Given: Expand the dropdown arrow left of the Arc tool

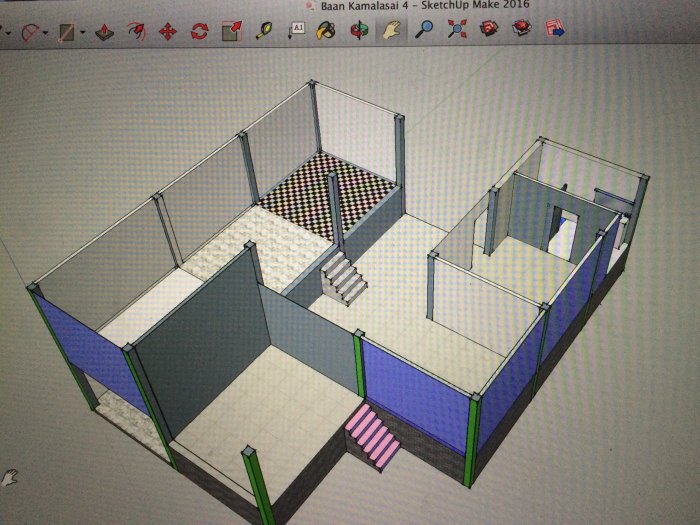Looking at the screenshot, I should (x=8, y=34).
